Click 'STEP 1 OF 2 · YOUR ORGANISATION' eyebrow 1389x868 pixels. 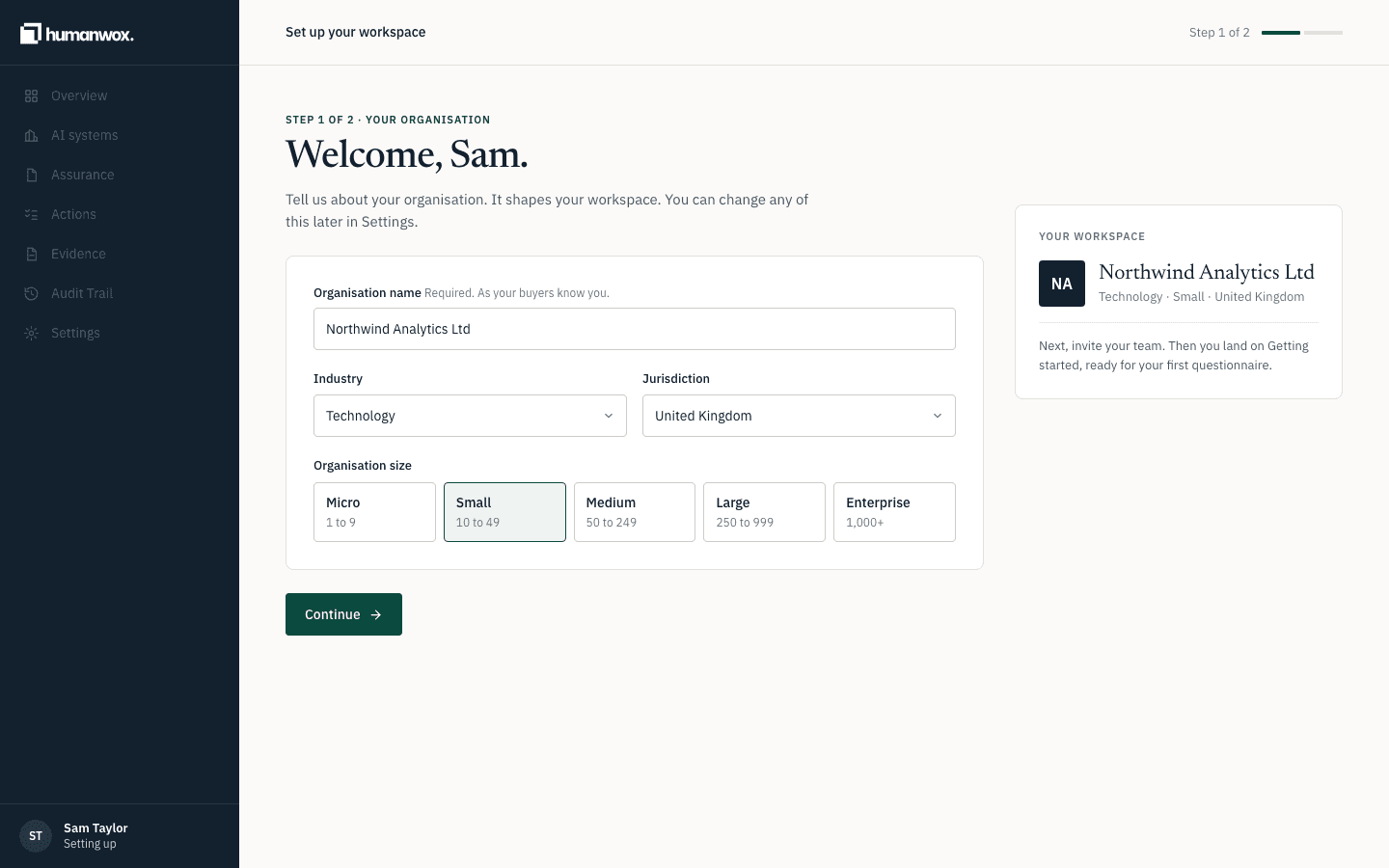(388, 120)
